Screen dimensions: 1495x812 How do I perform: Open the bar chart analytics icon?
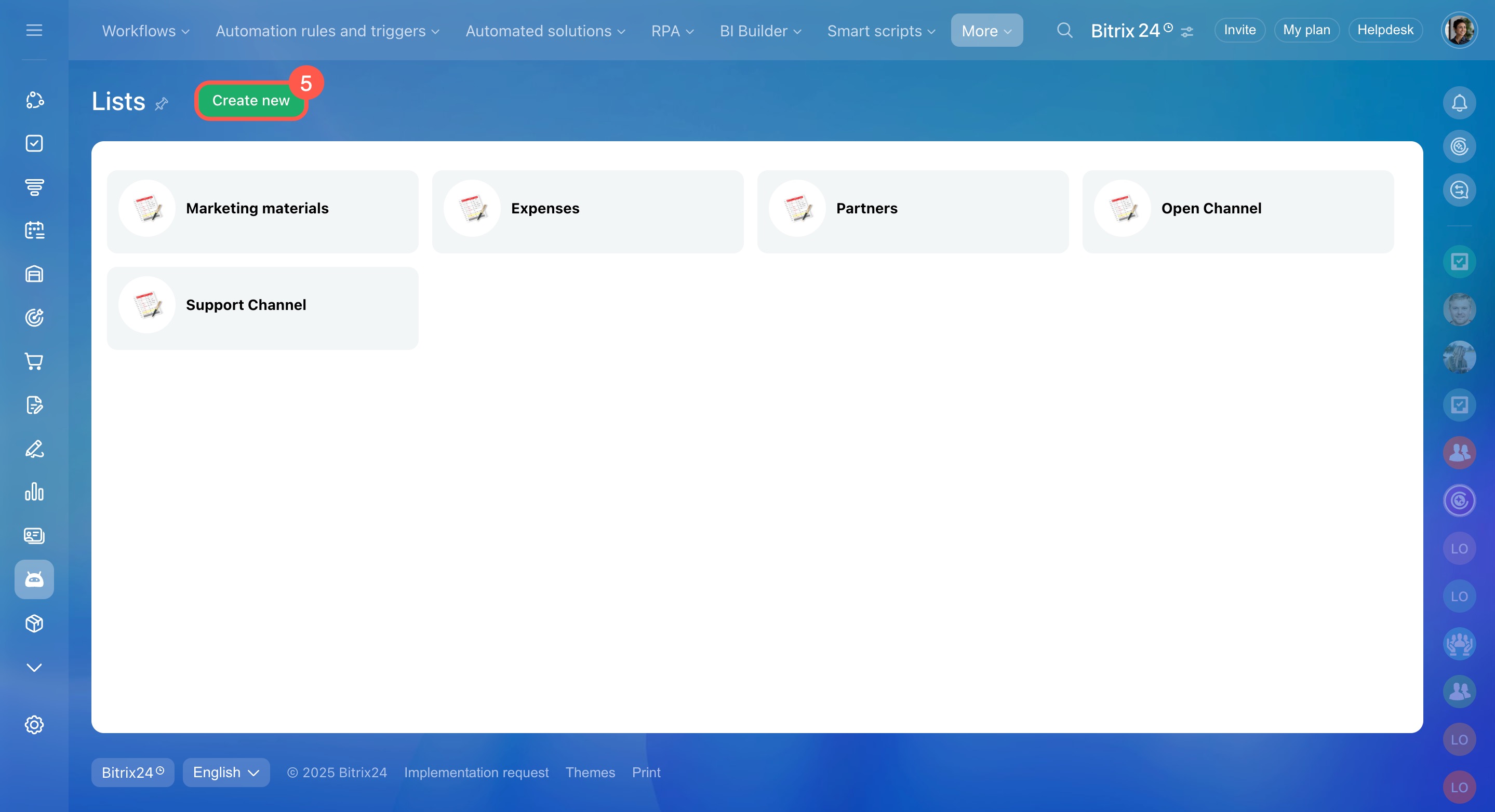(34, 492)
